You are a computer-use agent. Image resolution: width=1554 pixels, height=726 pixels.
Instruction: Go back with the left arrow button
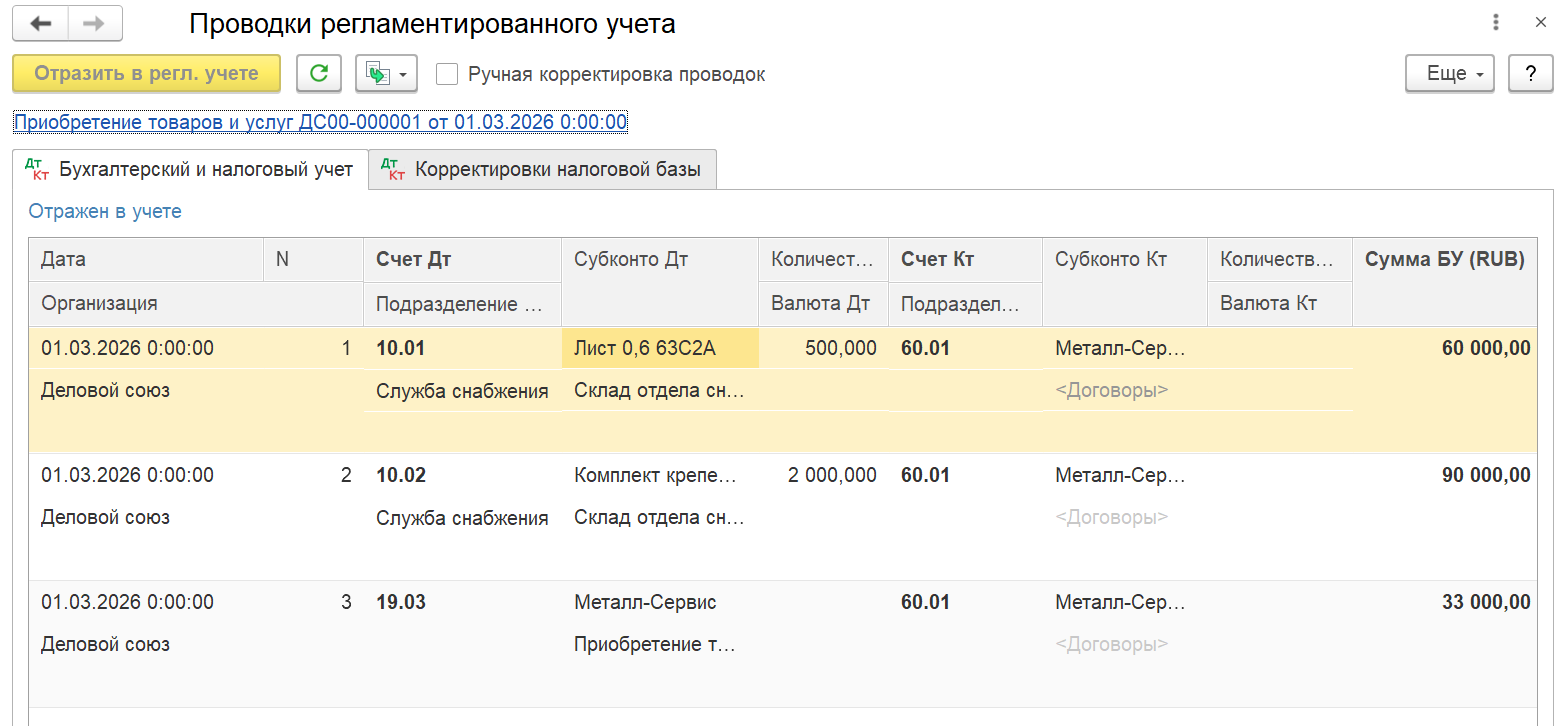(41, 23)
